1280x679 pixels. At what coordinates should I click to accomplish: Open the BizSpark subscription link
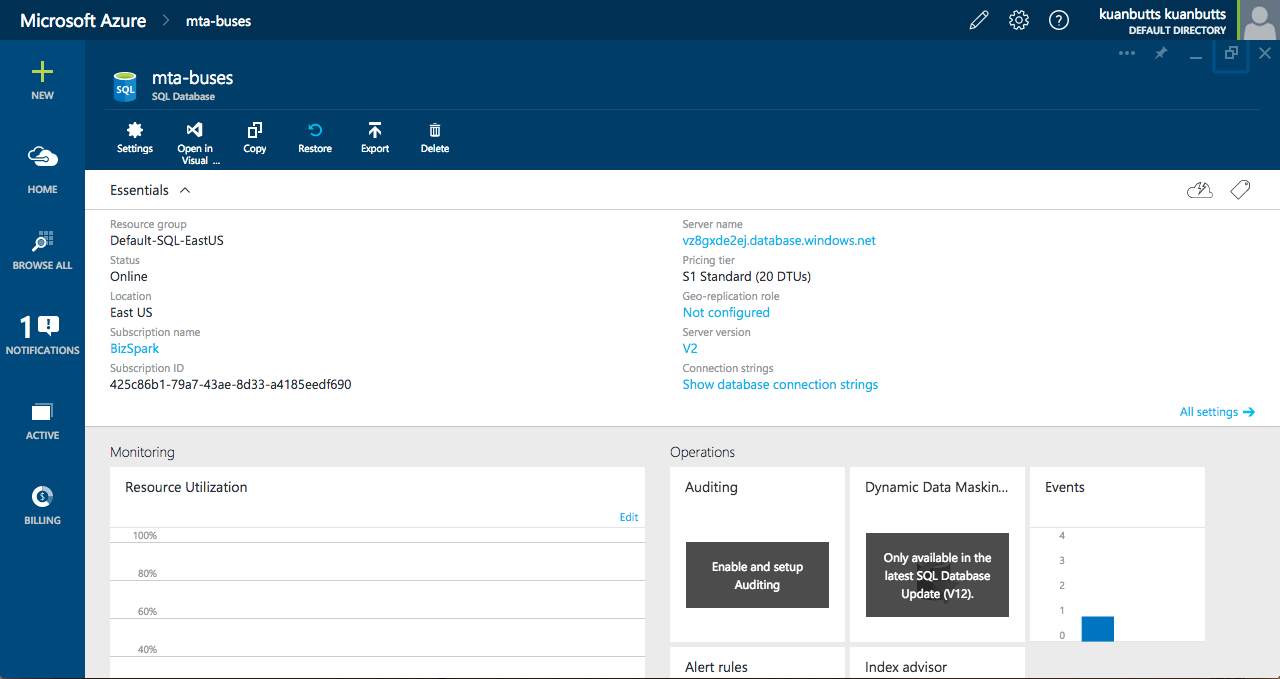tap(134, 348)
